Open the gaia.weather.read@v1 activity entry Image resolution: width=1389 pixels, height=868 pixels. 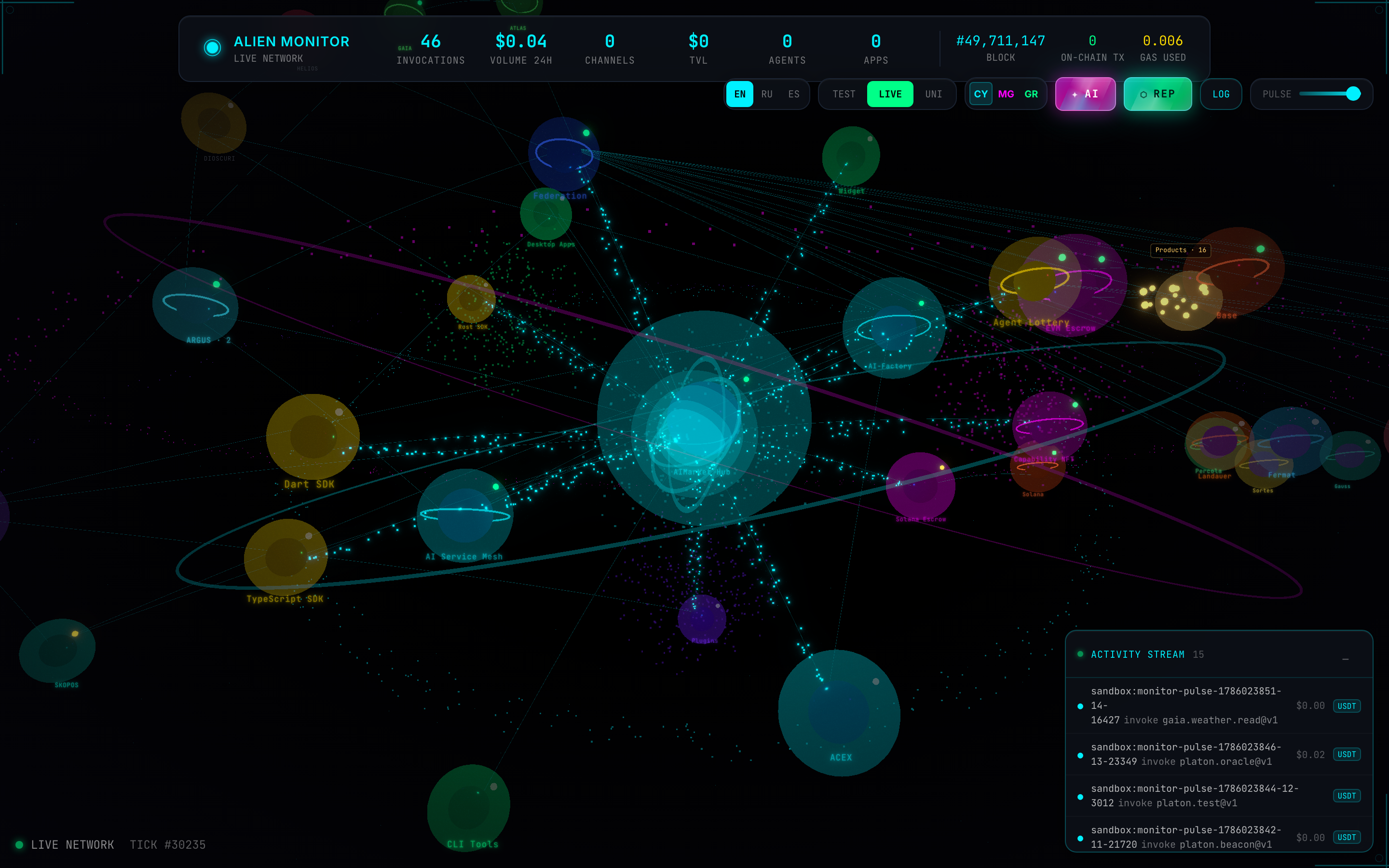point(1219,705)
